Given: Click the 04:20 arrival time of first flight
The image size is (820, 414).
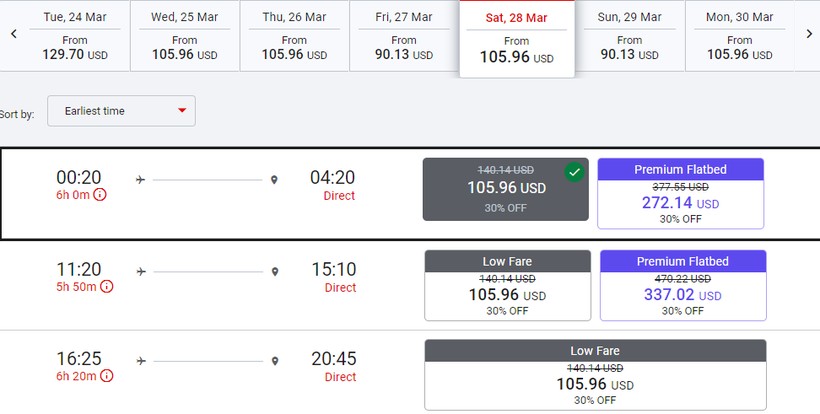Looking at the screenshot, I should pos(332,178).
